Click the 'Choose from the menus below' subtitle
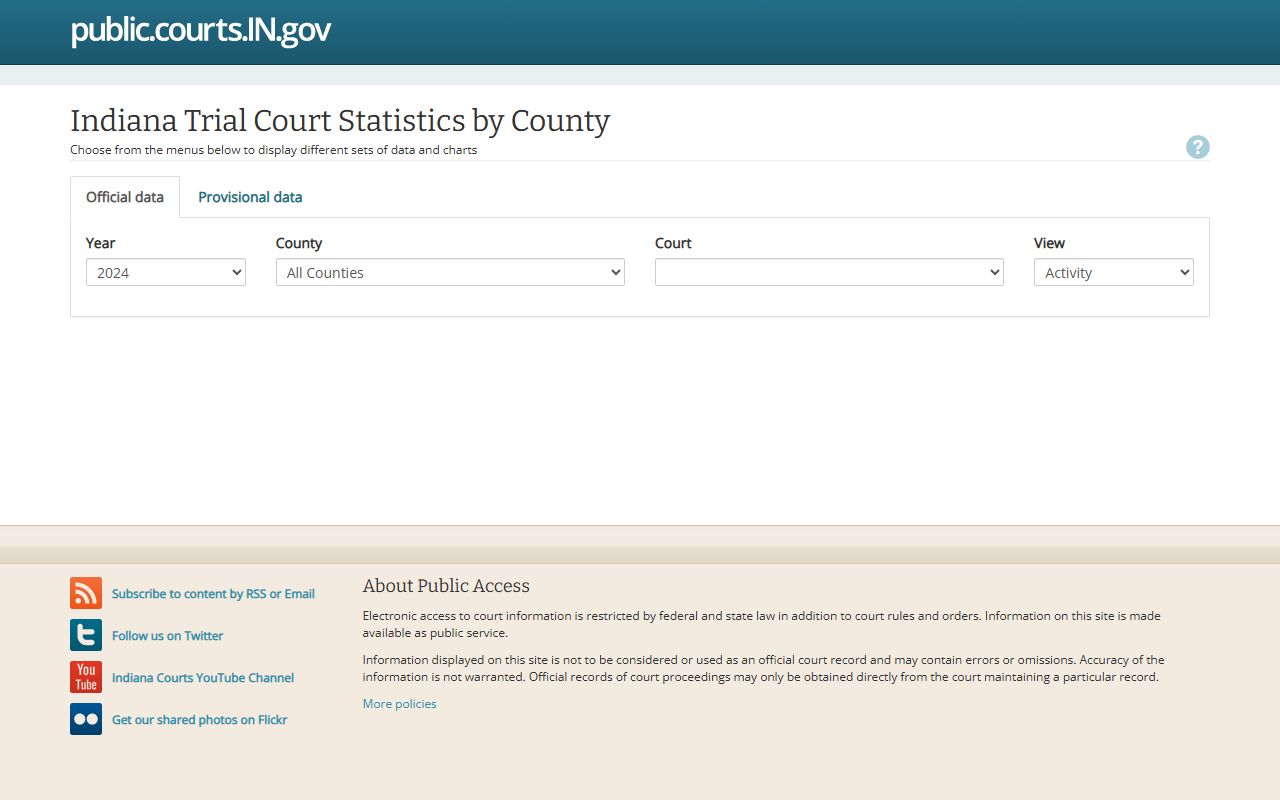 pos(273,150)
